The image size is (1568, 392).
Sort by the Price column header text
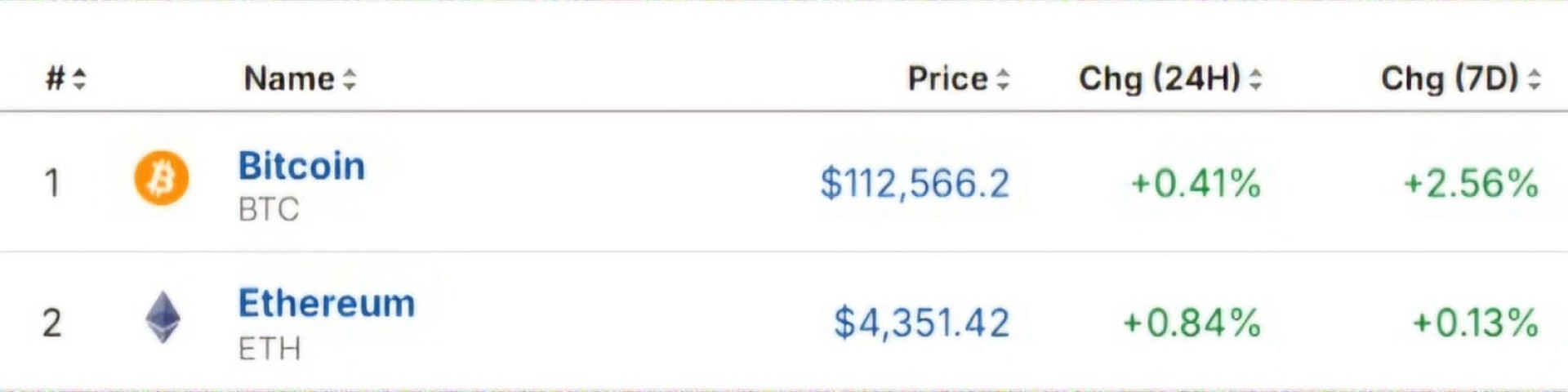[947, 79]
